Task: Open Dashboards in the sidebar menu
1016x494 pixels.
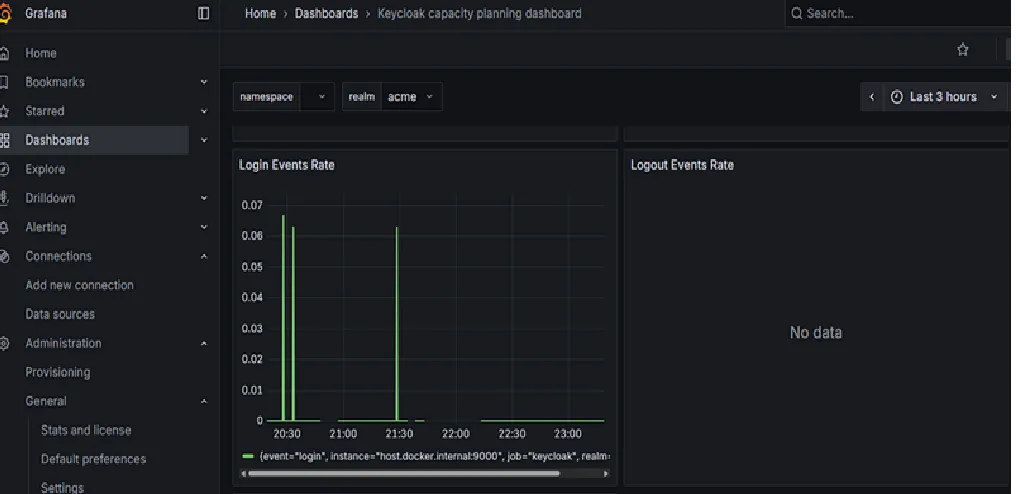Action: pyautogui.click(x=57, y=140)
